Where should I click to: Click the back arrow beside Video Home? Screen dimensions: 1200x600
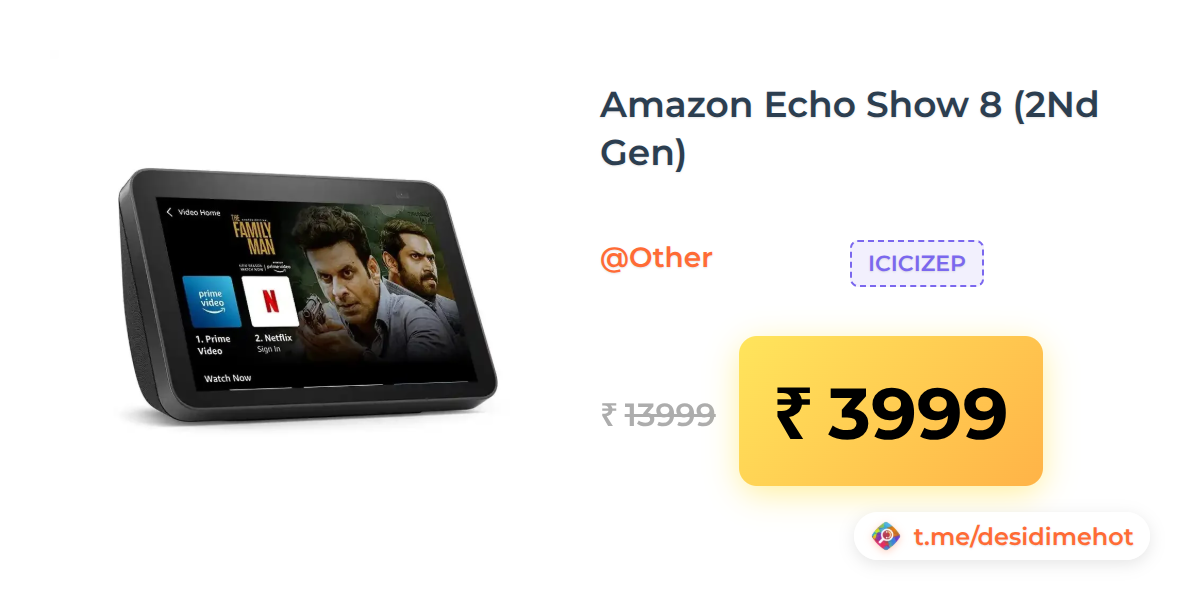point(169,212)
